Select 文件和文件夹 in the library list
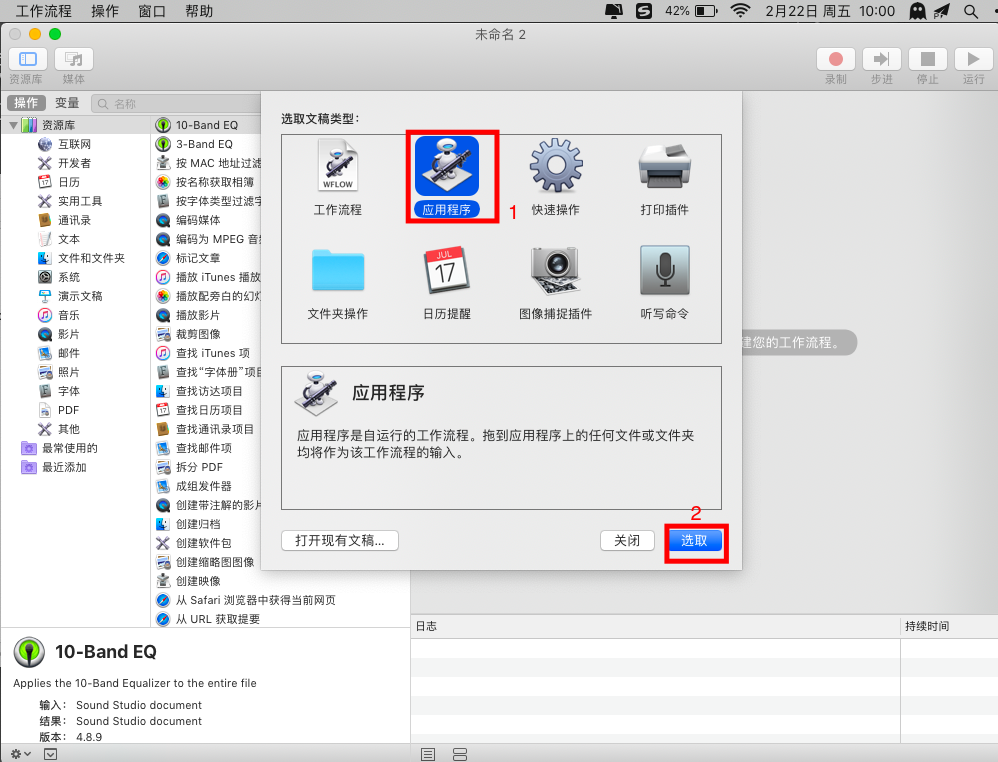The width and height of the screenshot is (998, 762). pyautogui.click(x=91, y=258)
